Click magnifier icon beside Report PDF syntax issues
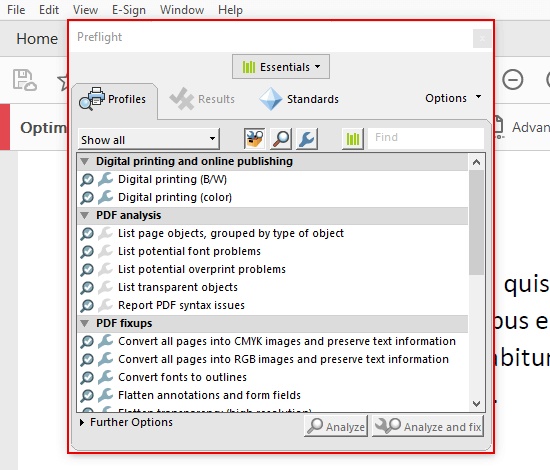The width and height of the screenshot is (550, 470). pyautogui.click(x=87, y=306)
